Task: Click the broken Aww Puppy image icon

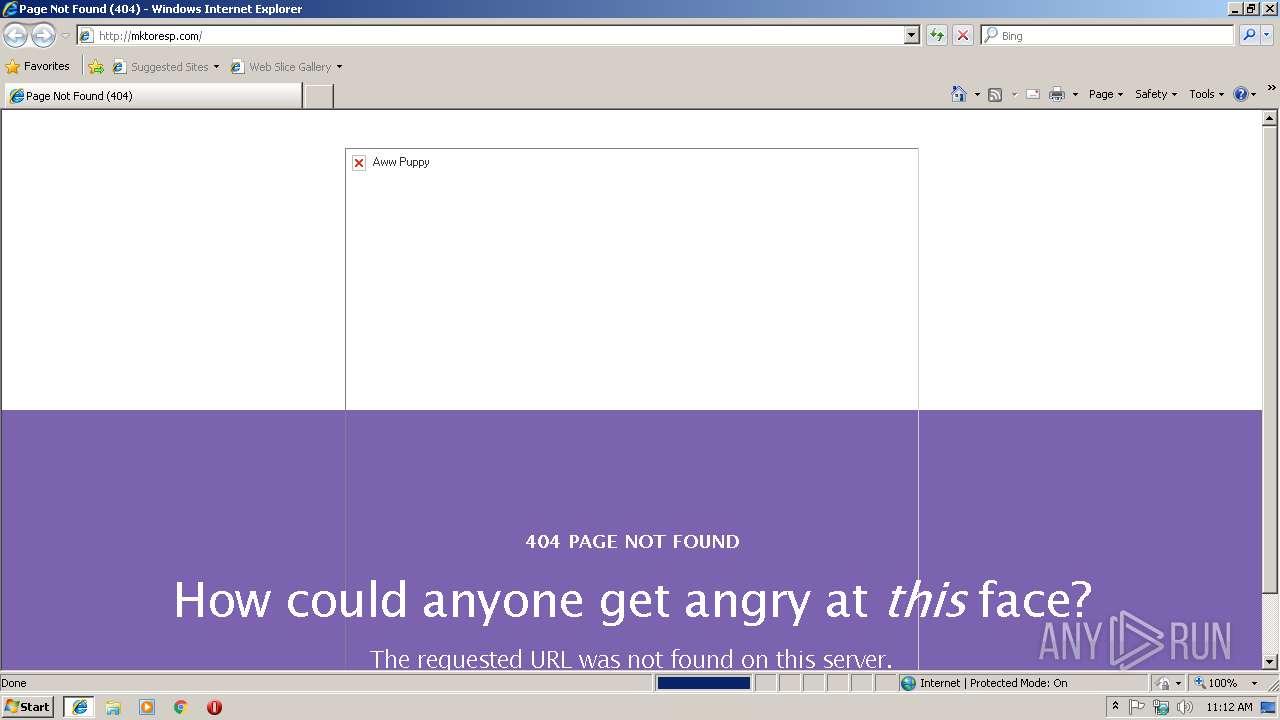Action: click(359, 163)
